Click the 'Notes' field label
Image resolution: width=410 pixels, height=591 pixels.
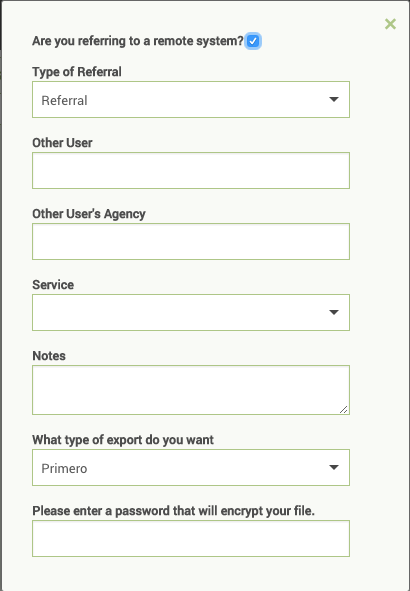tap(49, 356)
